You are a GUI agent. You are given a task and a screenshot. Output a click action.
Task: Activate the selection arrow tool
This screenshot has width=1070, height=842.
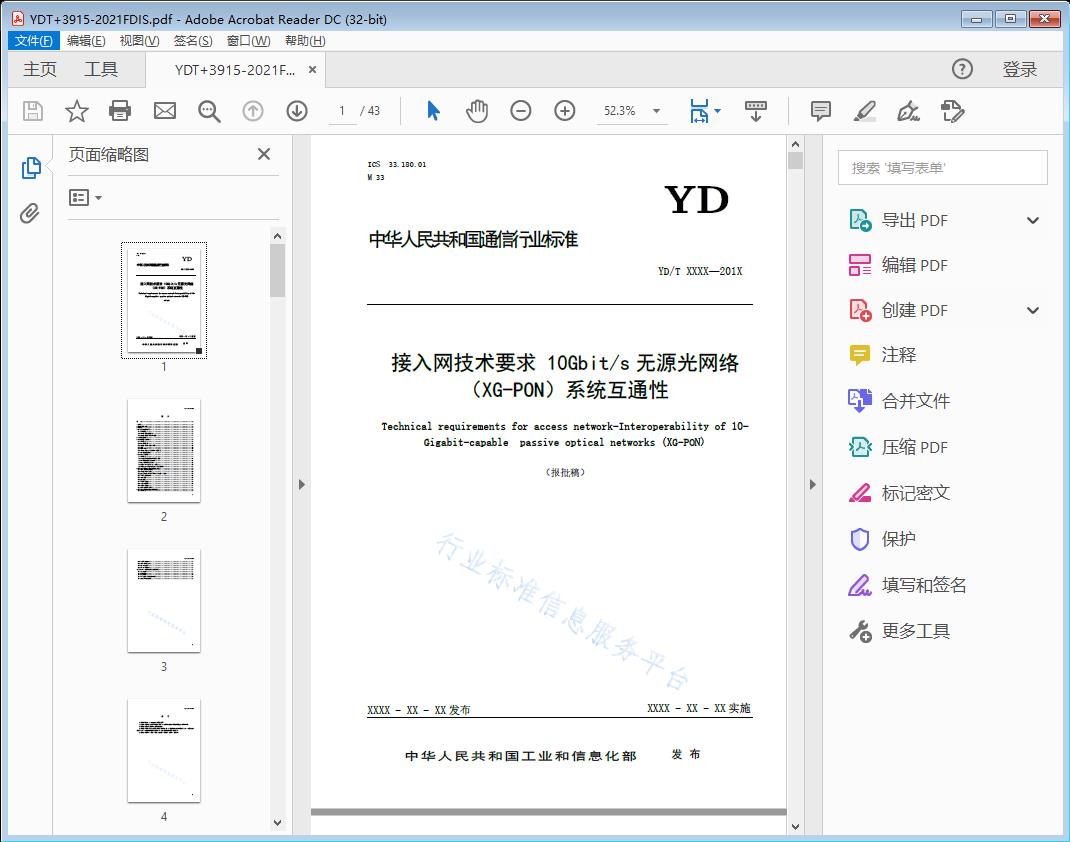coord(433,111)
